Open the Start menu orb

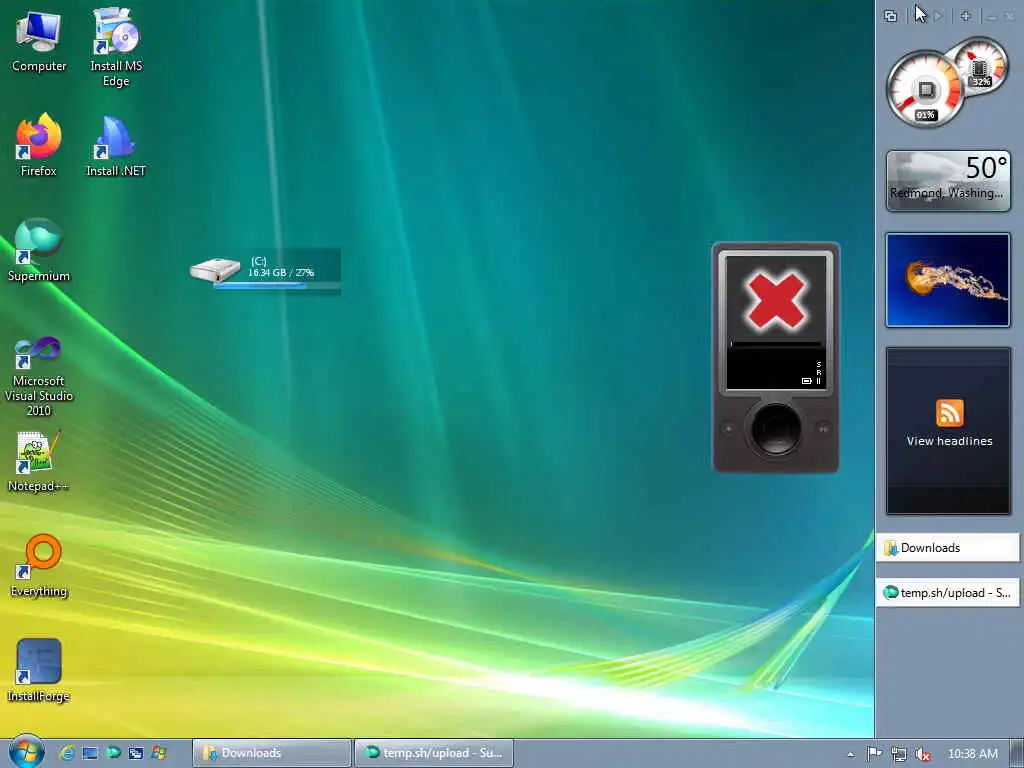26,752
